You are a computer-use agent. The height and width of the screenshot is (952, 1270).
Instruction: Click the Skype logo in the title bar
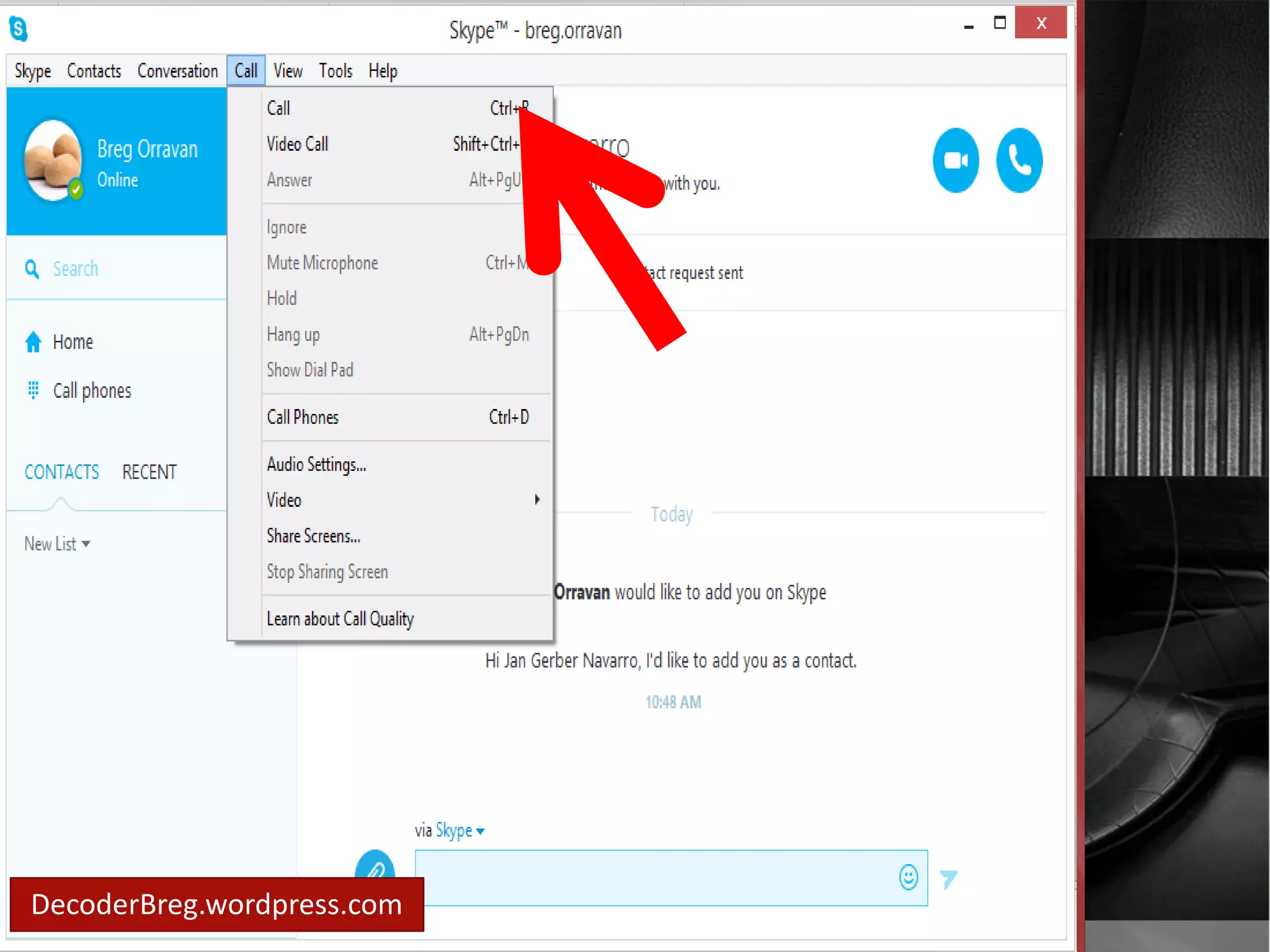pyautogui.click(x=19, y=29)
